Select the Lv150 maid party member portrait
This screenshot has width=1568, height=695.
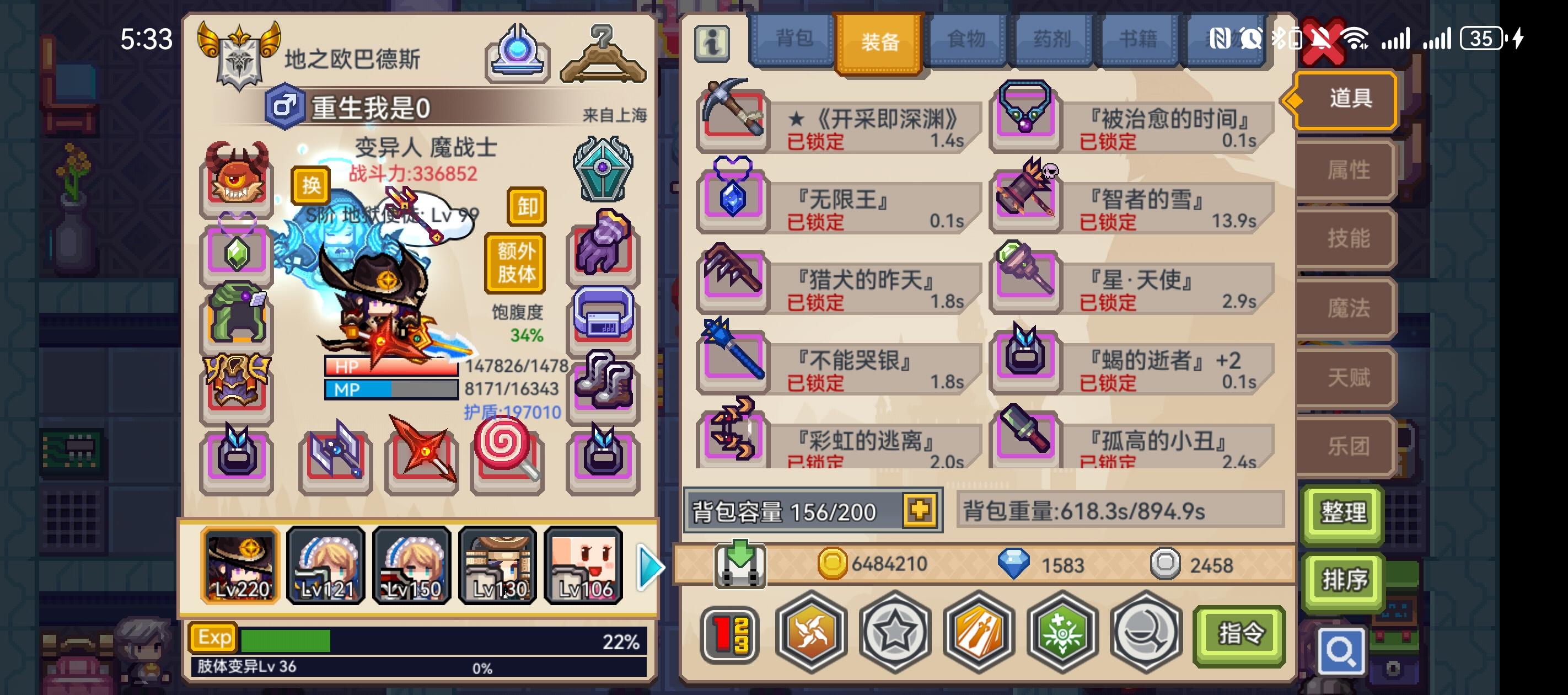click(411, 566)
